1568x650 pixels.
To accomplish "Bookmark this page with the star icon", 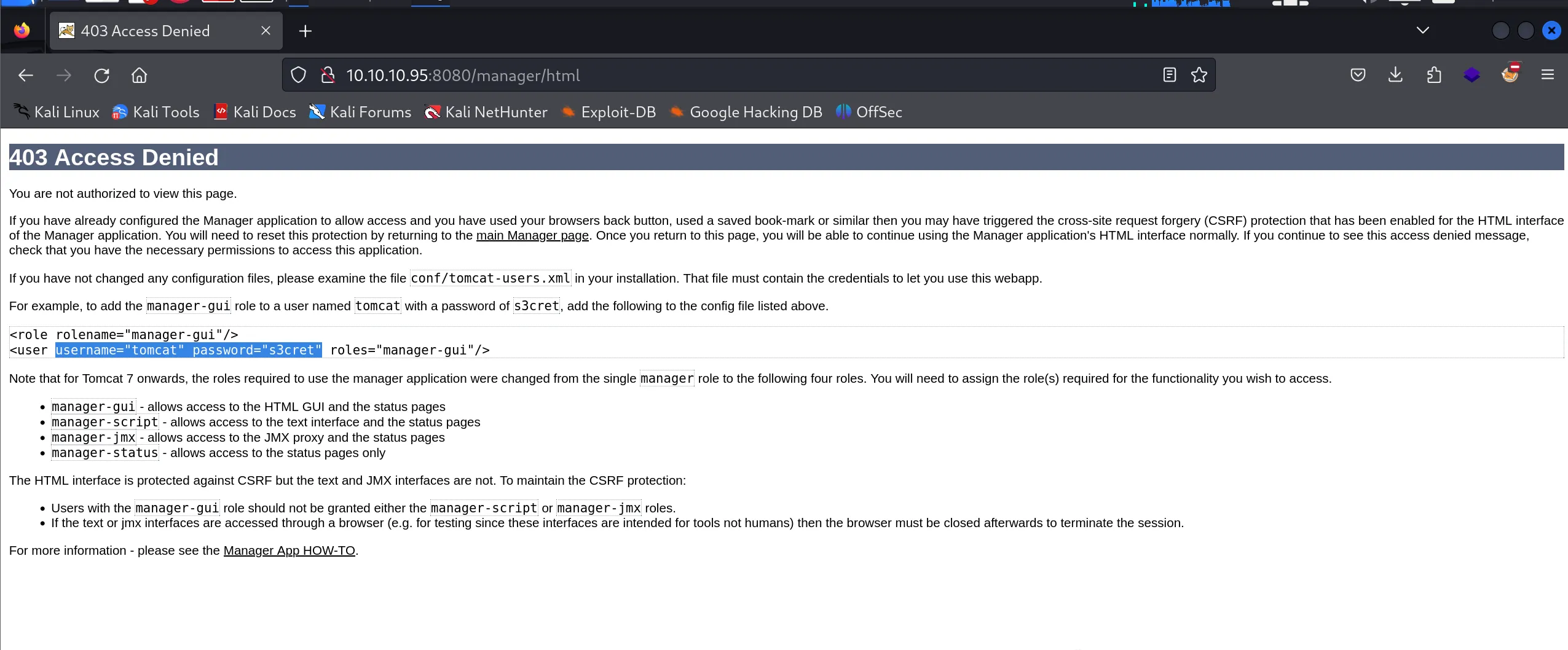I will pos(1199,75).
